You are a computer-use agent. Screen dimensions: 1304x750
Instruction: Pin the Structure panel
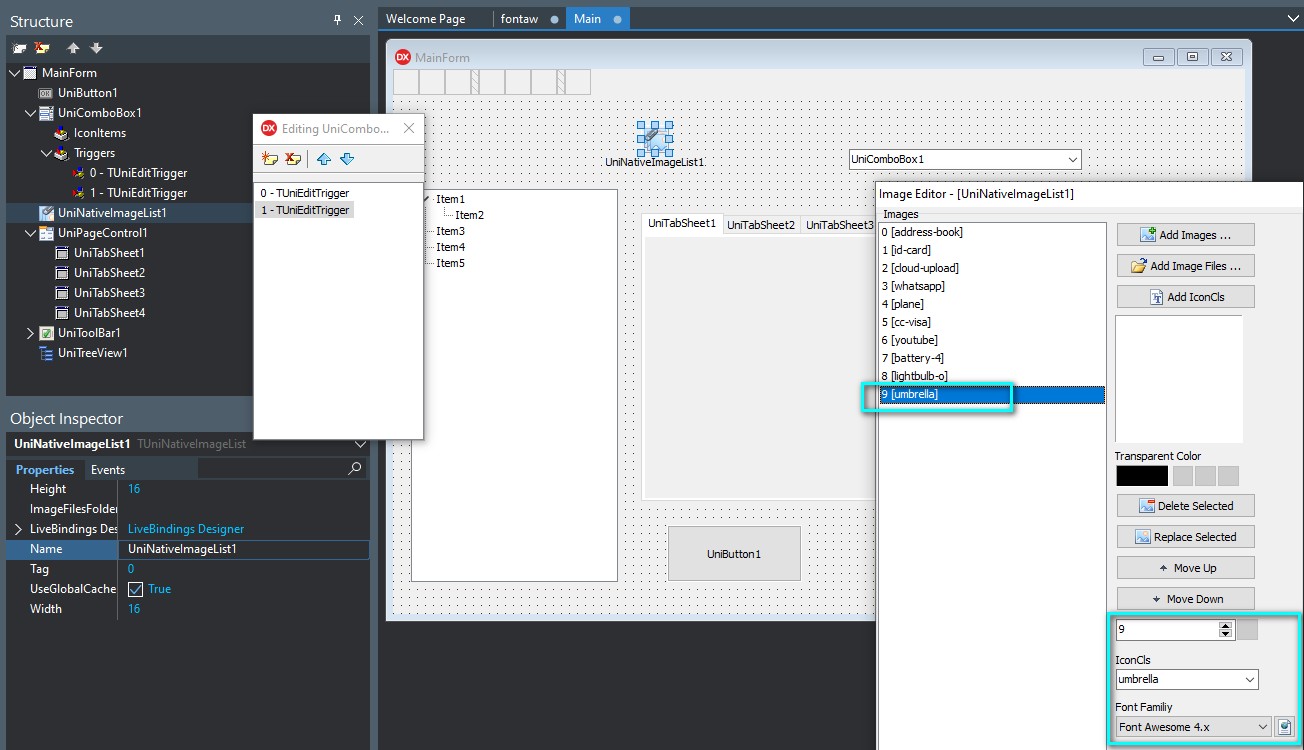[x=337, y=20]
